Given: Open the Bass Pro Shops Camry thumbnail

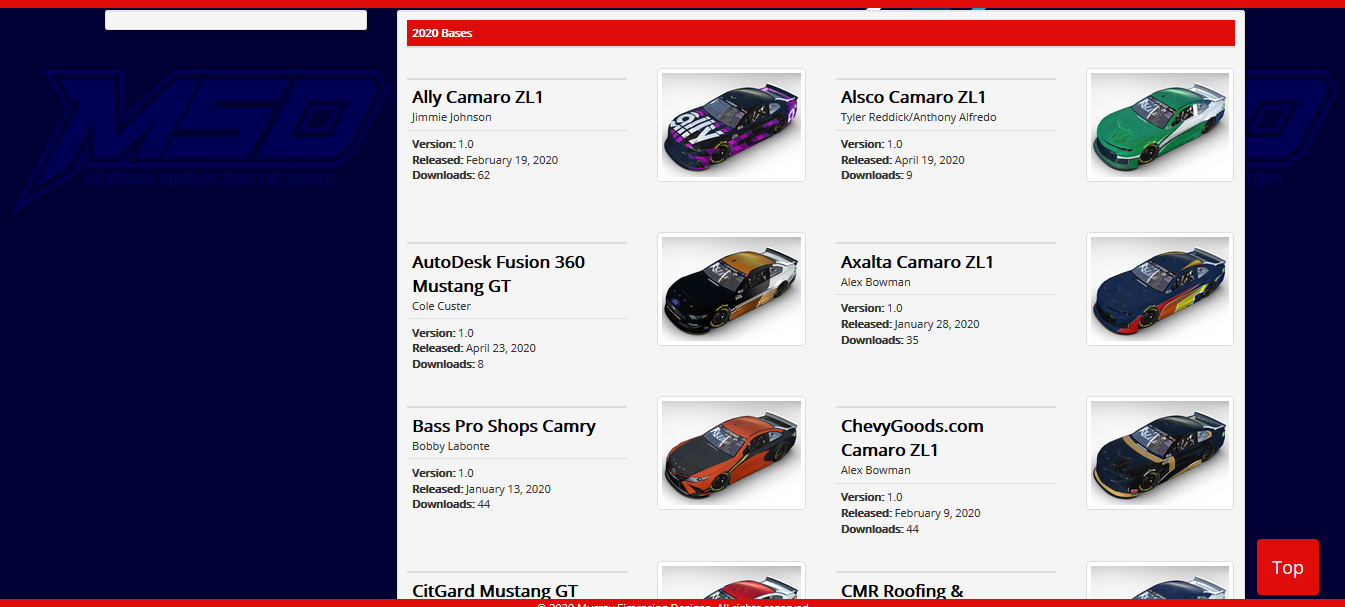Looking at the screenshot, I should 731,453.
